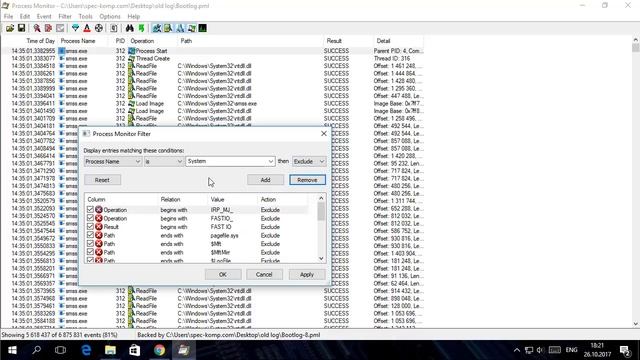The height and width of the screenshot is (360, 640).
Task: Click the taskbar Search icon
Action: (x=37, y=350)
